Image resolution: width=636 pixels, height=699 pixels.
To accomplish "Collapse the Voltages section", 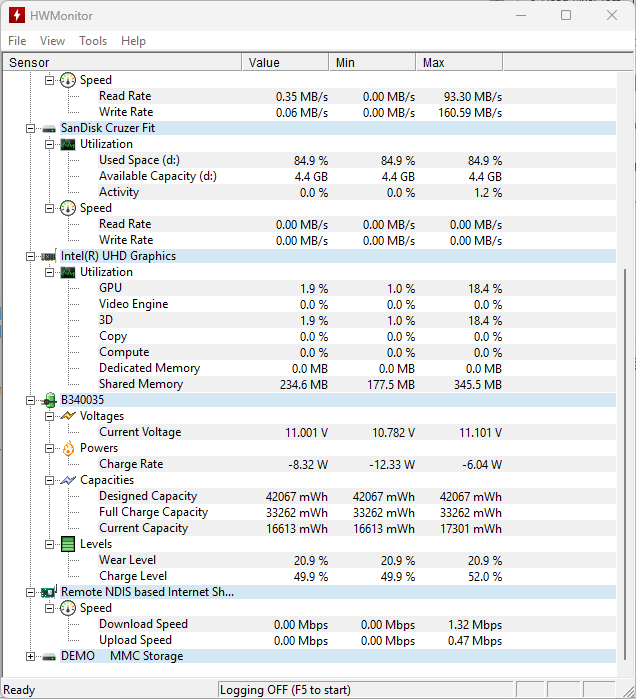I will click(49, 416).
